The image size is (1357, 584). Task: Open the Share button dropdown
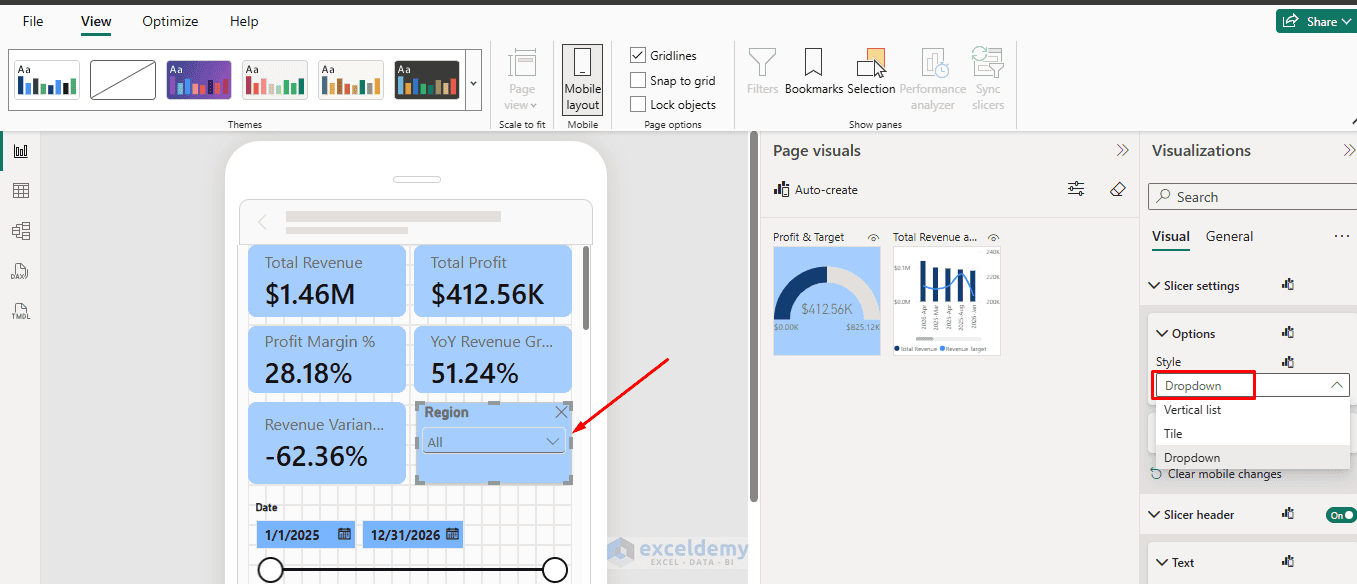pos(1316,21)
